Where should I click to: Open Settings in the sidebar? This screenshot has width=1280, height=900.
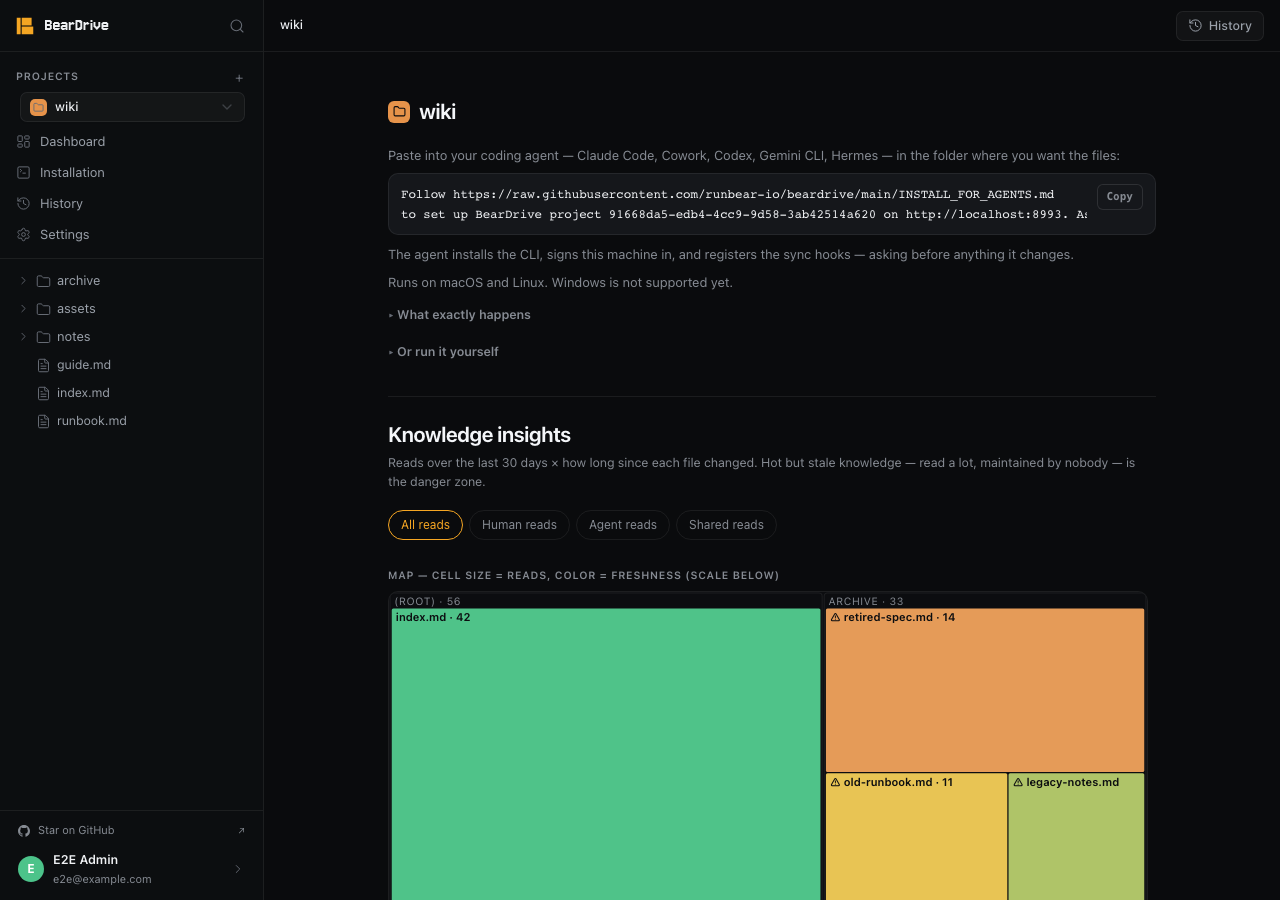(x=131, y=235)
